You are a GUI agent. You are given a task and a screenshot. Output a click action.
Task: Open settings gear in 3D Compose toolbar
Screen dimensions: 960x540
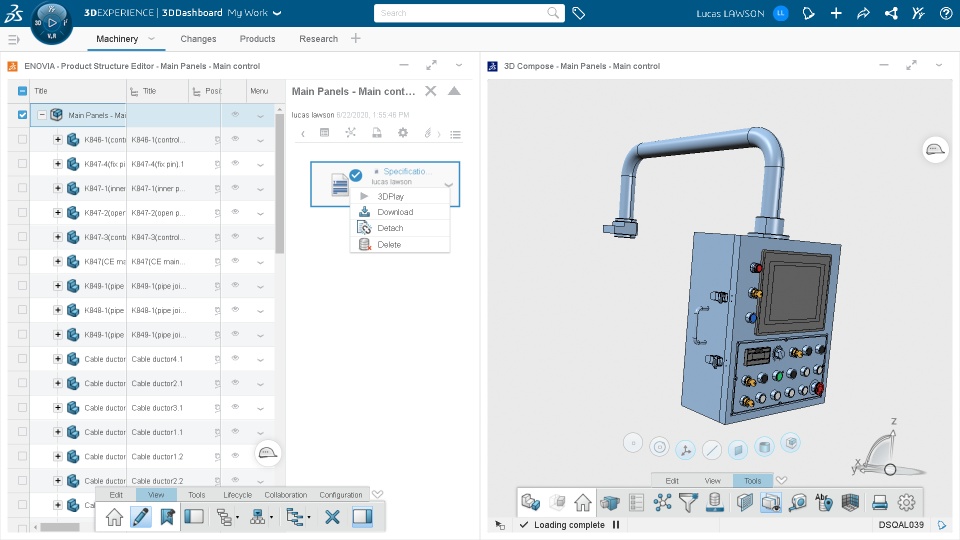pos(906,503)
